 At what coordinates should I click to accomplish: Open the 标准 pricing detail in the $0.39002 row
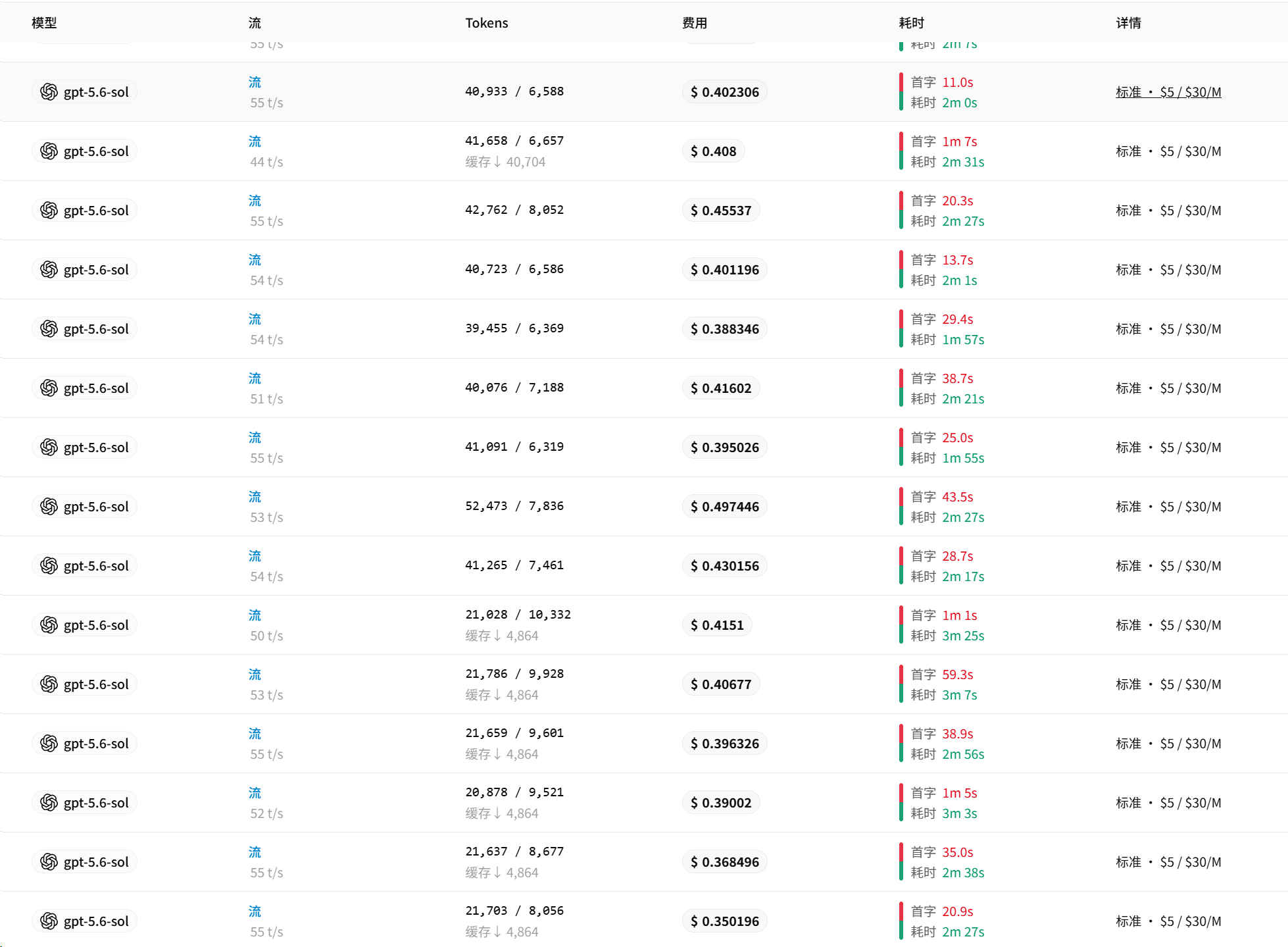1168,803
